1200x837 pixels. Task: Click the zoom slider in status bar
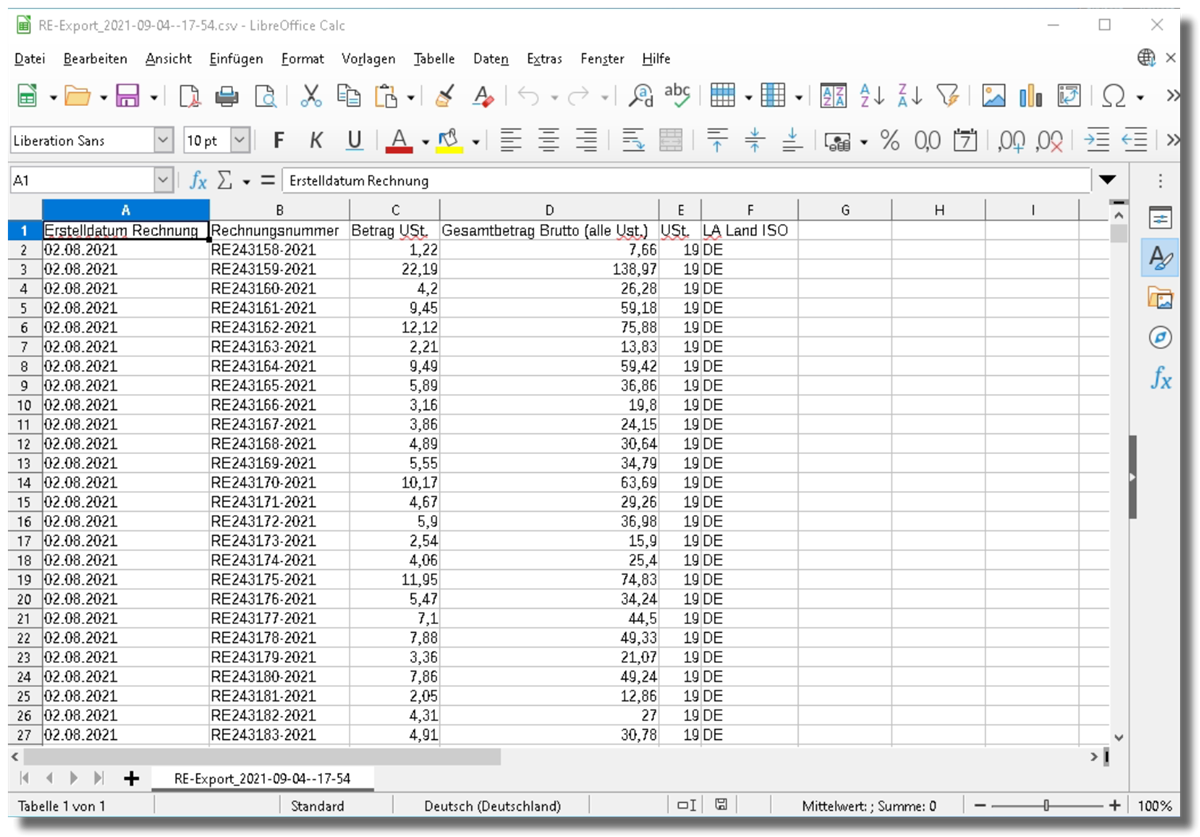point(1046,806)
